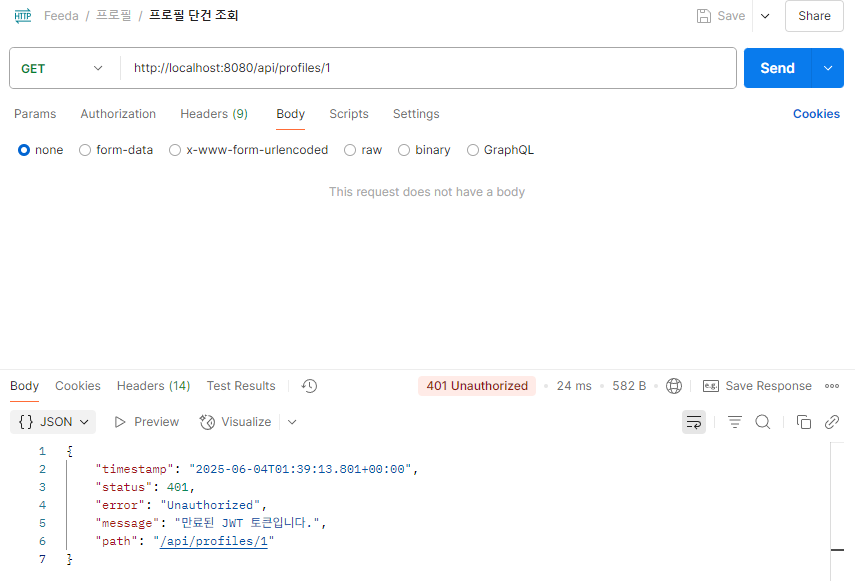The height and width of the screenshot is (581, 855).
Task: Click the Save floppy disk icon
Action: [x=703, y=16]
